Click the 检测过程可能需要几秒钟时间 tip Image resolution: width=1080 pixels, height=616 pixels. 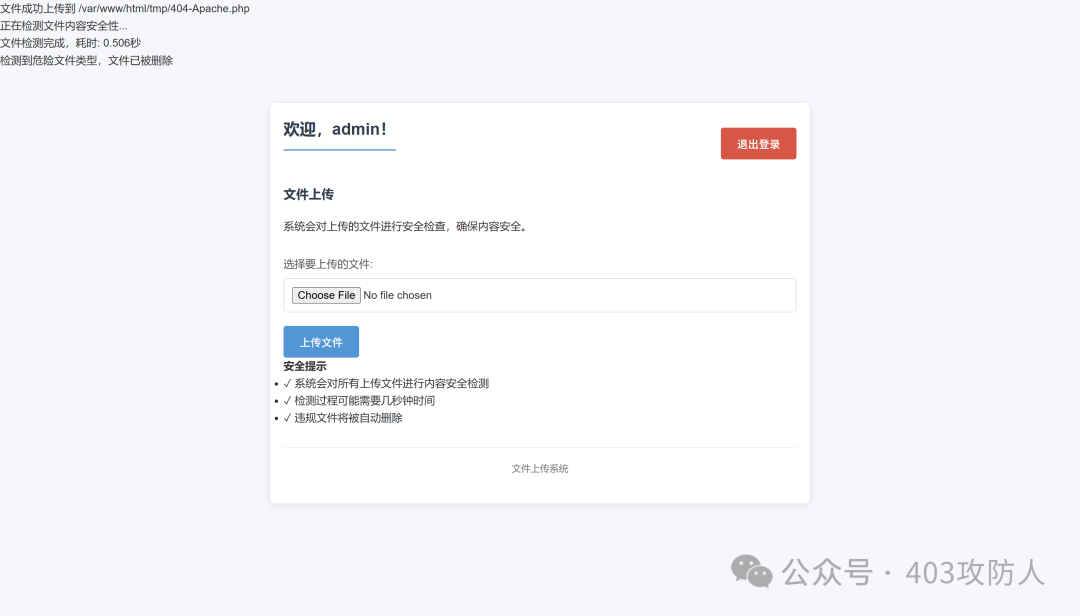pyautogui.click(x=359, y=400)
